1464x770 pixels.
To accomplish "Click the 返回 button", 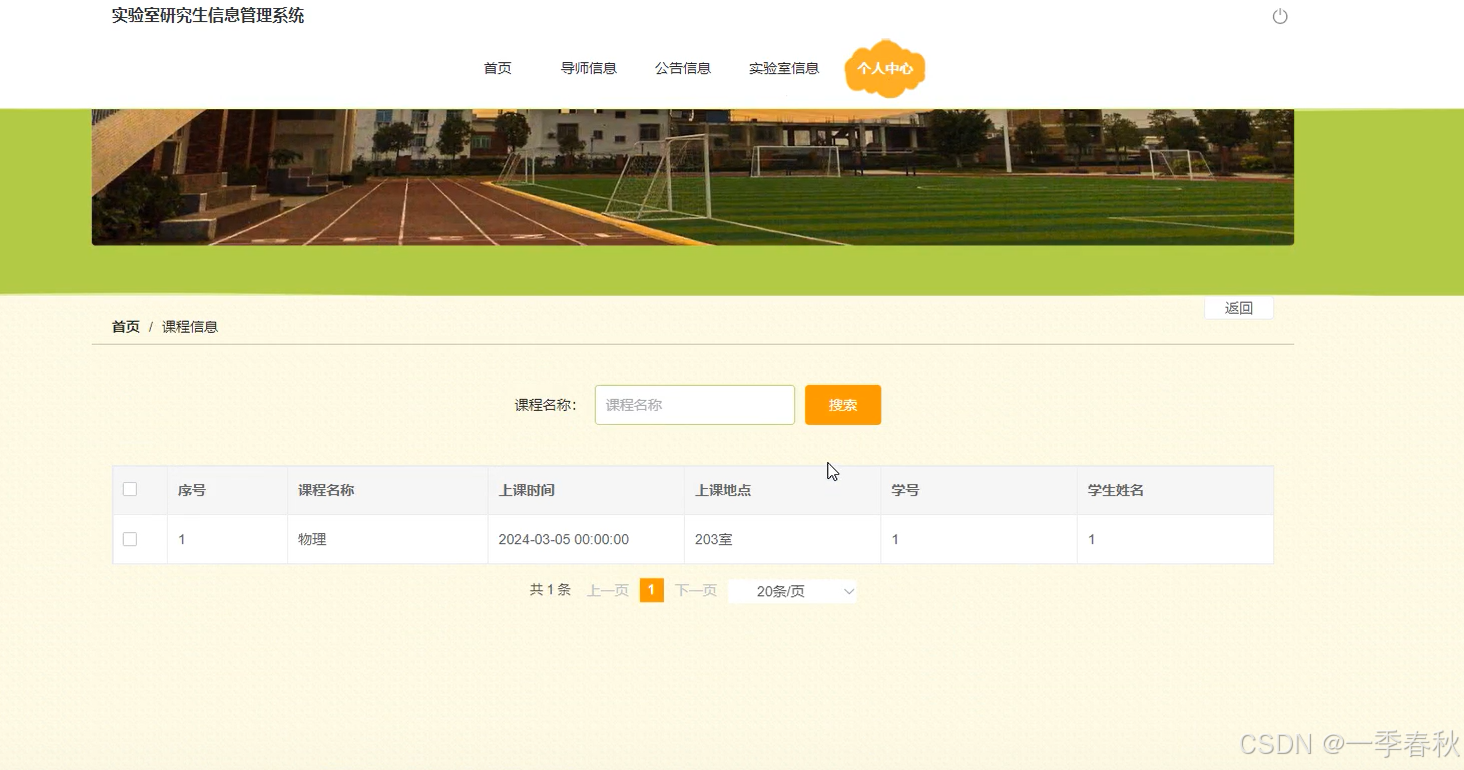I will click(x=1239, y=308).
